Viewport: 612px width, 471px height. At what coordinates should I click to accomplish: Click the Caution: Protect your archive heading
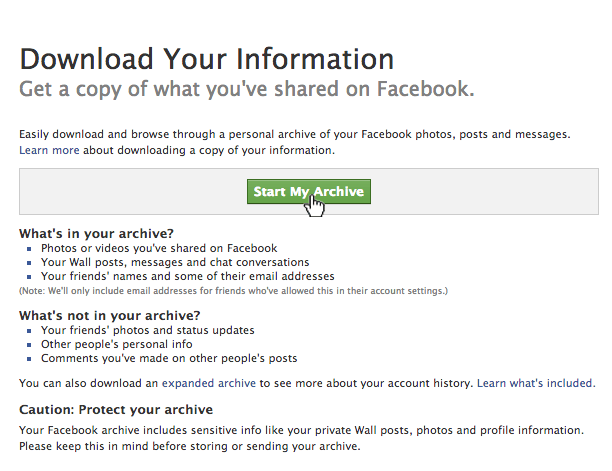116,410
